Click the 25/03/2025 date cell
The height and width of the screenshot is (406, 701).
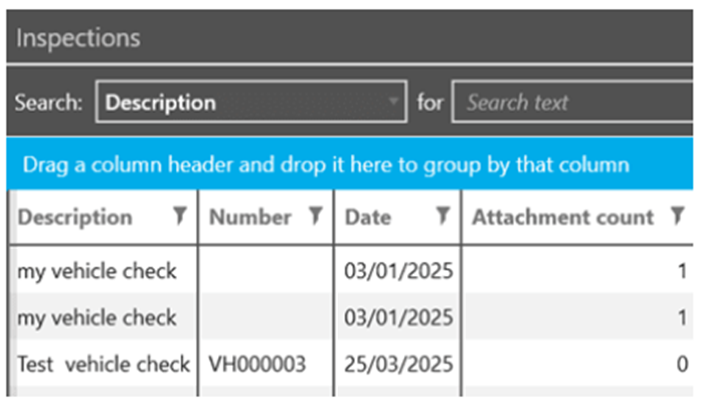pos(397,365)
